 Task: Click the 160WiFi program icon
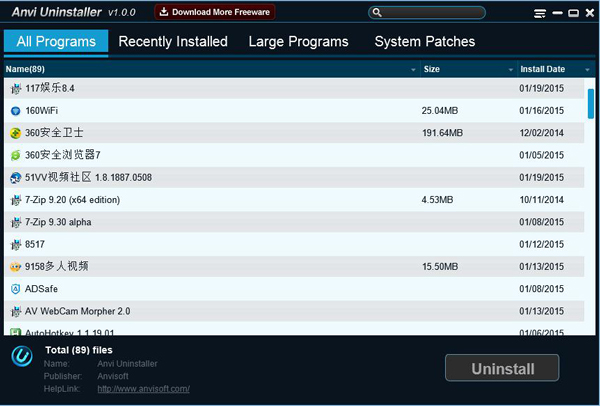[x=15, y=111]
